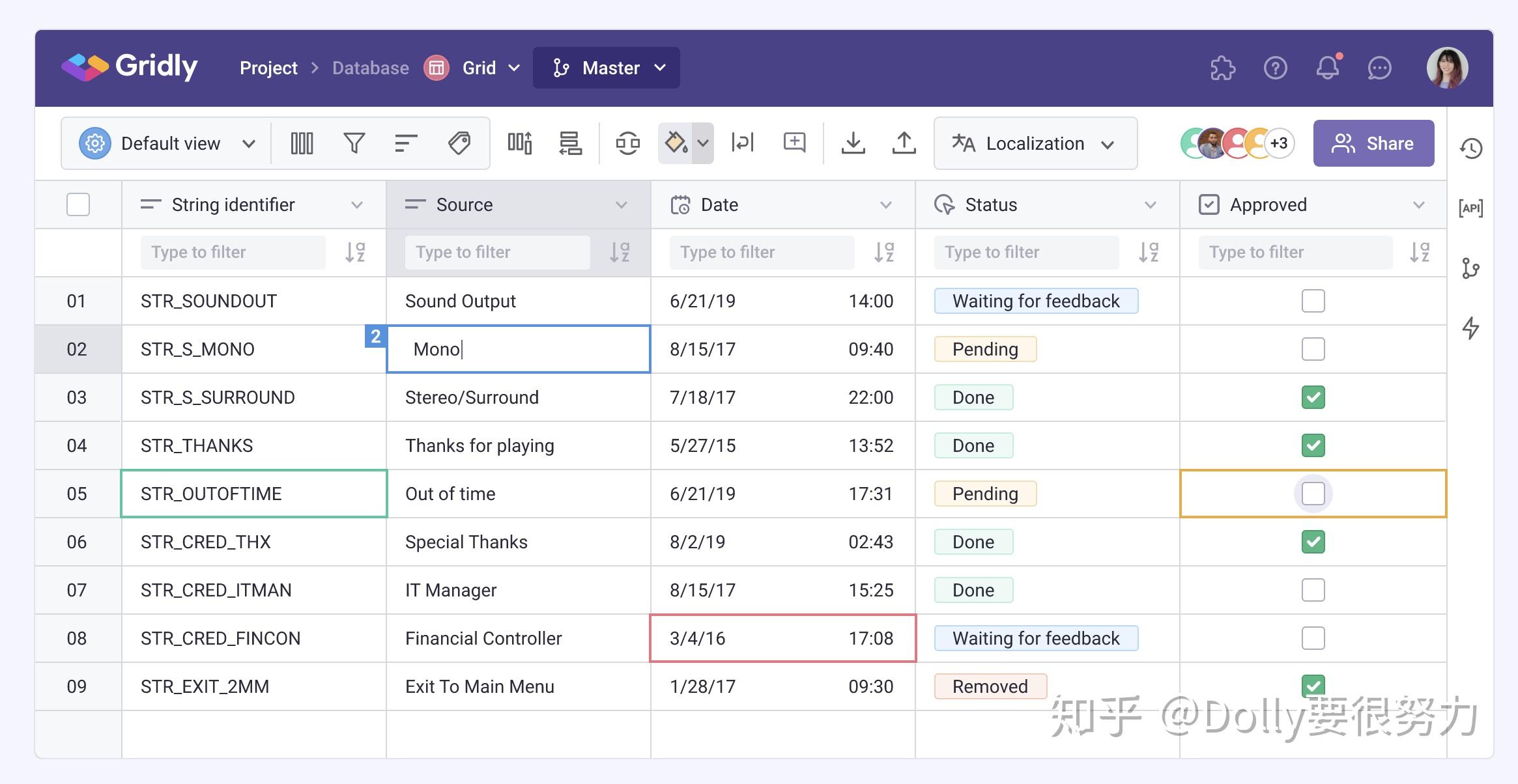
Task: Check the Approved checkbox for STR_SOUNDOUT
Action: tap(1313, 301)
